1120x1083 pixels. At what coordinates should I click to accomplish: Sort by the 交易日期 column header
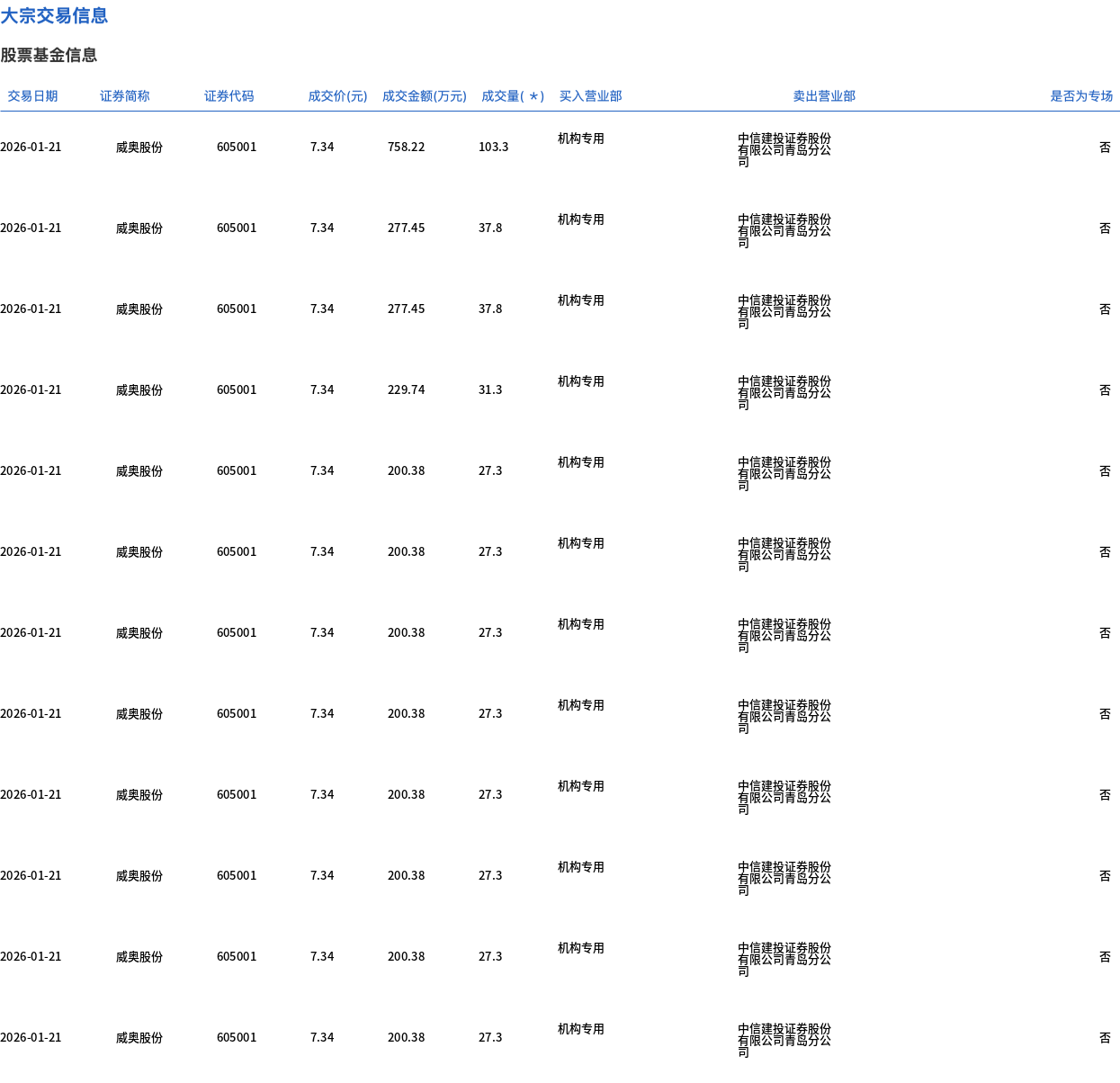(32, 96)
